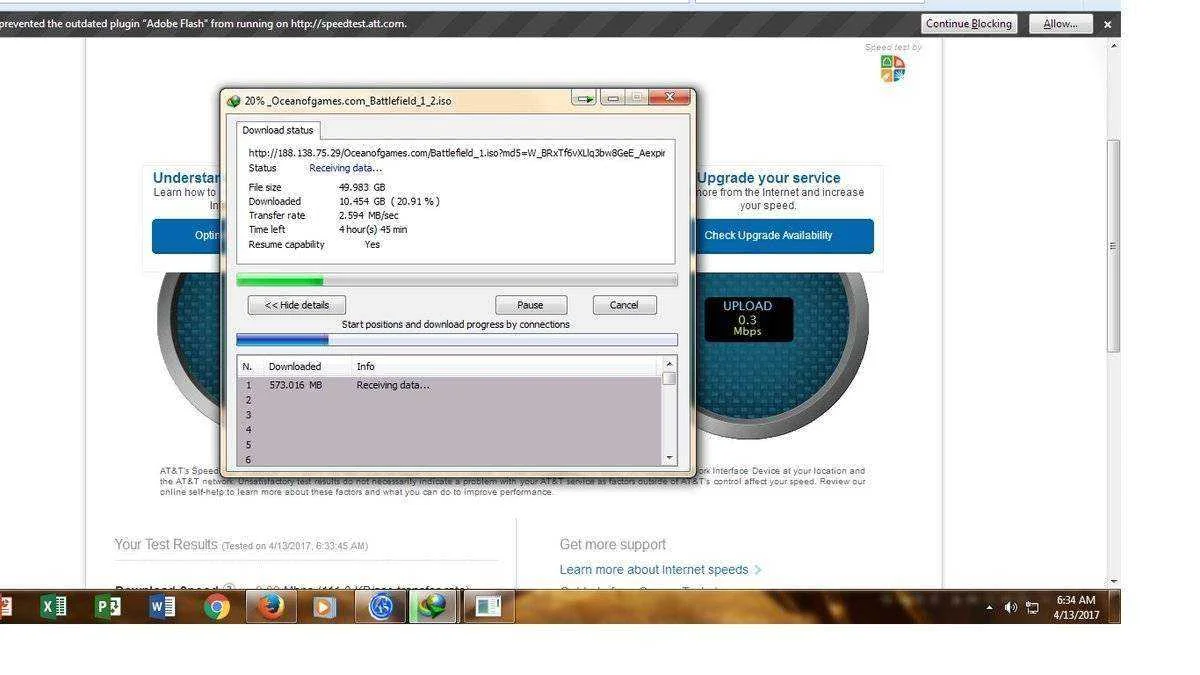This screenshot has width=1200, height=675.
Task: Cancel the Battlefield download
Action: (x=624, y=305)
